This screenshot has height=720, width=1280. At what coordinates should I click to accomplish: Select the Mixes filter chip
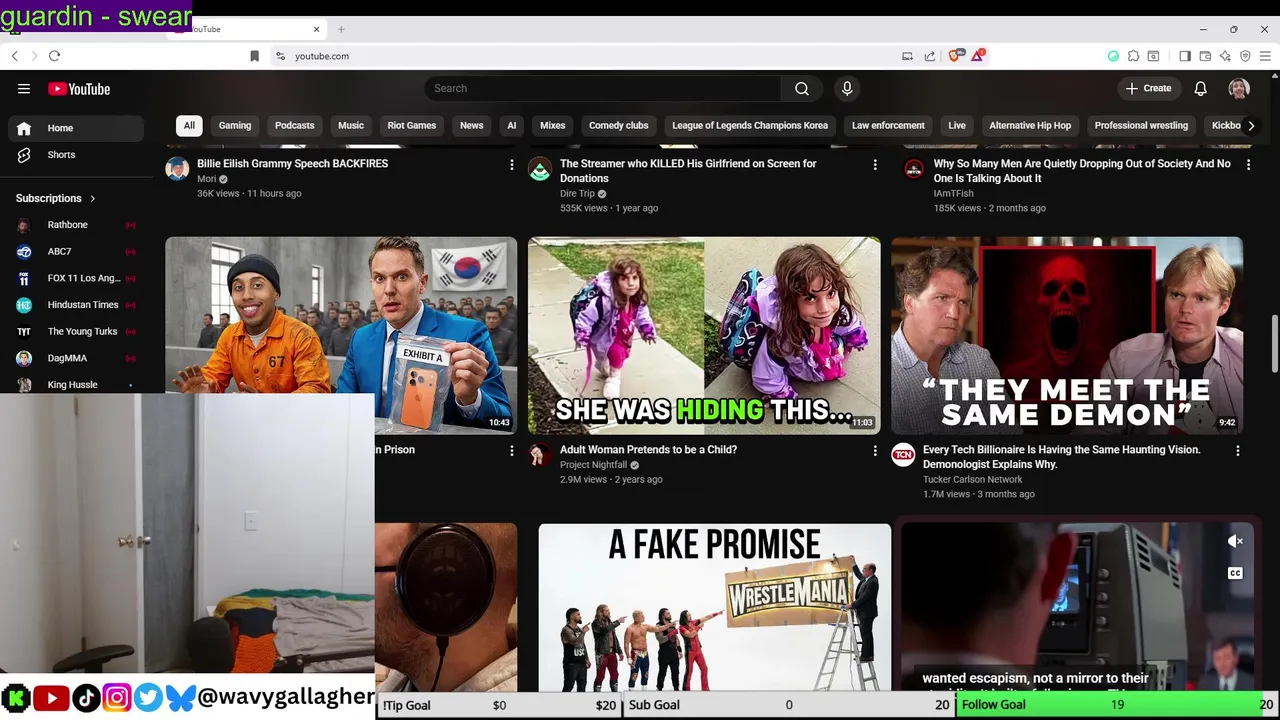point(553,125)
